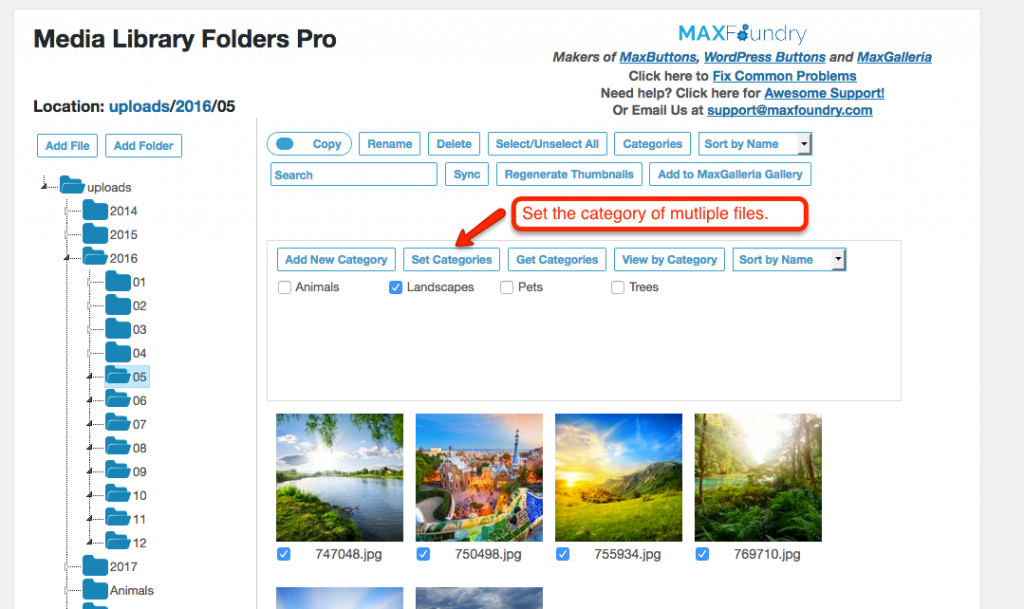Viewport: 1024px width, 609px height.
Task: Select the Animals folder icon
Action: coord(95,589)
